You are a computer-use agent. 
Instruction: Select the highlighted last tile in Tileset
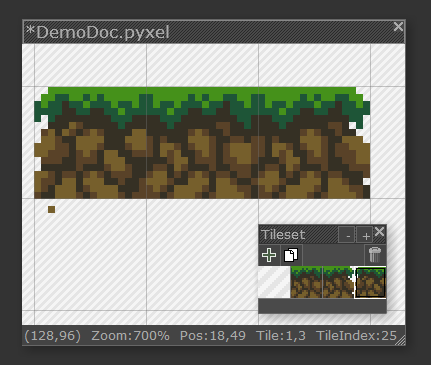point(370,282)
